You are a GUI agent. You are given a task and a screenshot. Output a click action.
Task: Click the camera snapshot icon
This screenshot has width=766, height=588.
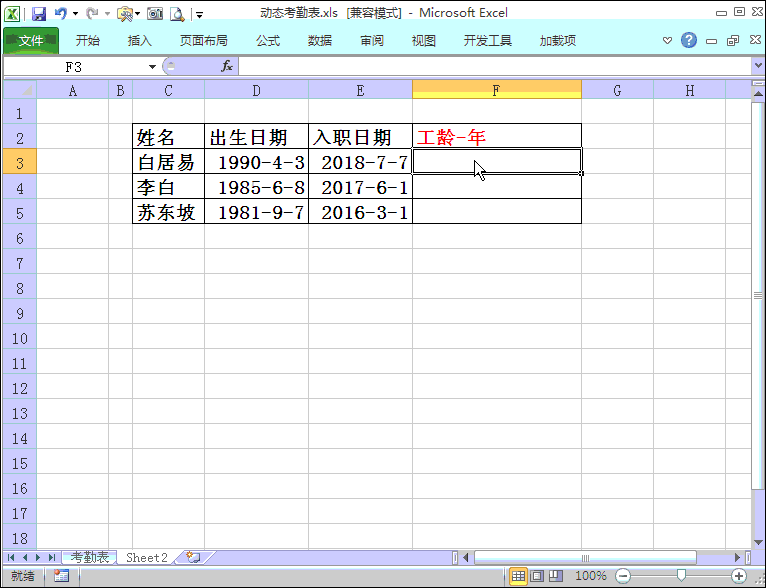[155, 14]
